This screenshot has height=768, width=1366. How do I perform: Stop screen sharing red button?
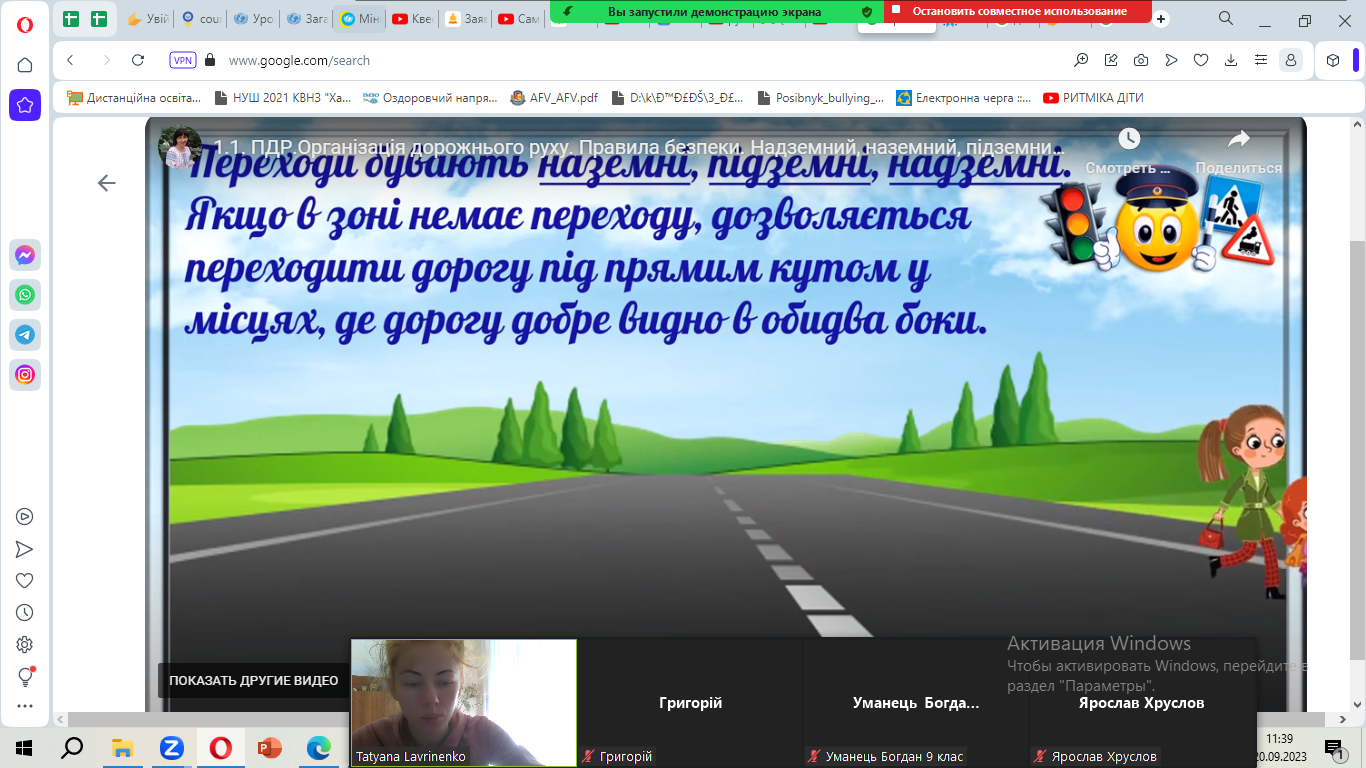1018,12
